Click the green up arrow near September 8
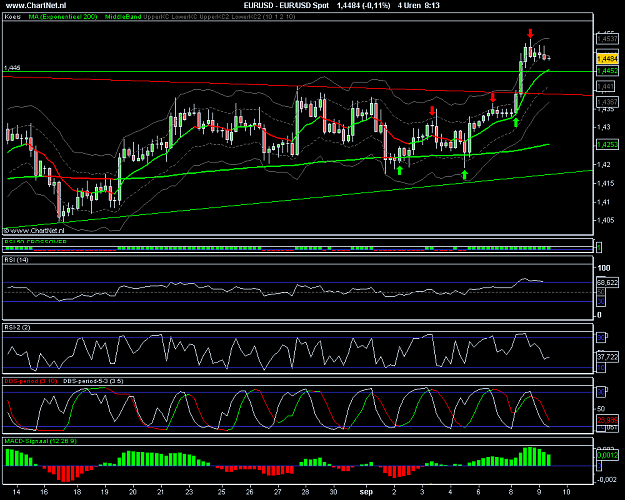This screenshot has height=500, width=625. (516, 122)
